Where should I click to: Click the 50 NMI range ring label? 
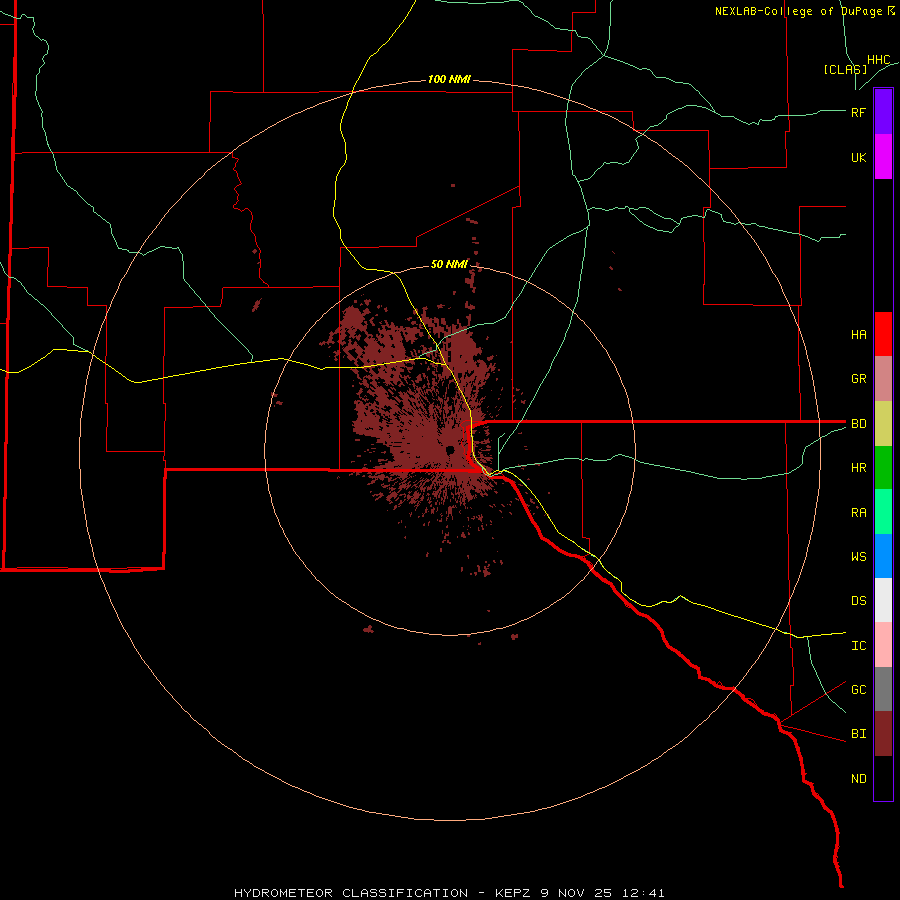449,264
